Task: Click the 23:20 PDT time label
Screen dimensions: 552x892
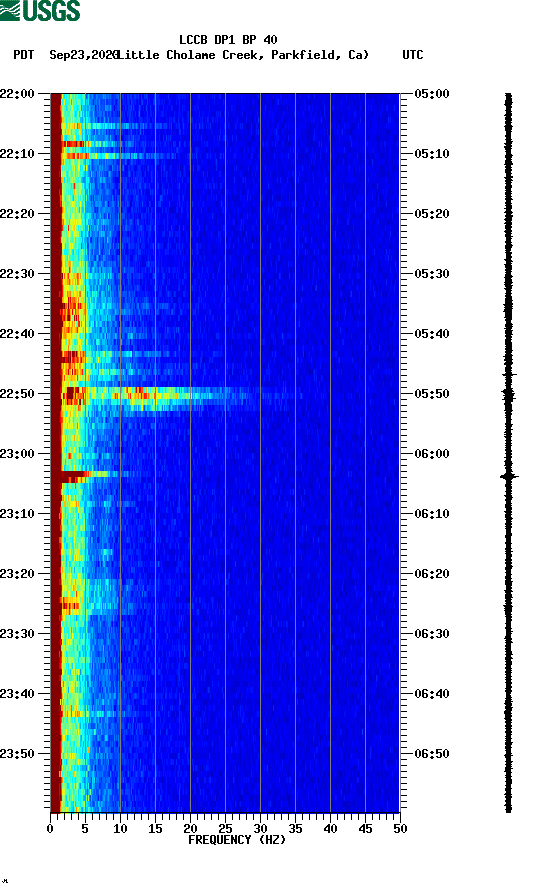Action: tap(17, 574)
